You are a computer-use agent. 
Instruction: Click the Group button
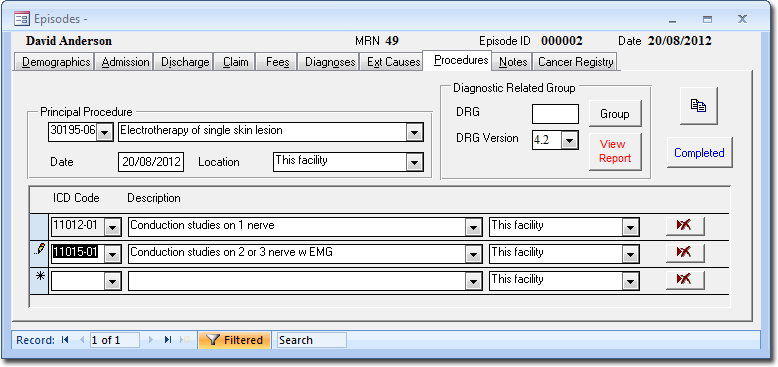coord(615,114)
